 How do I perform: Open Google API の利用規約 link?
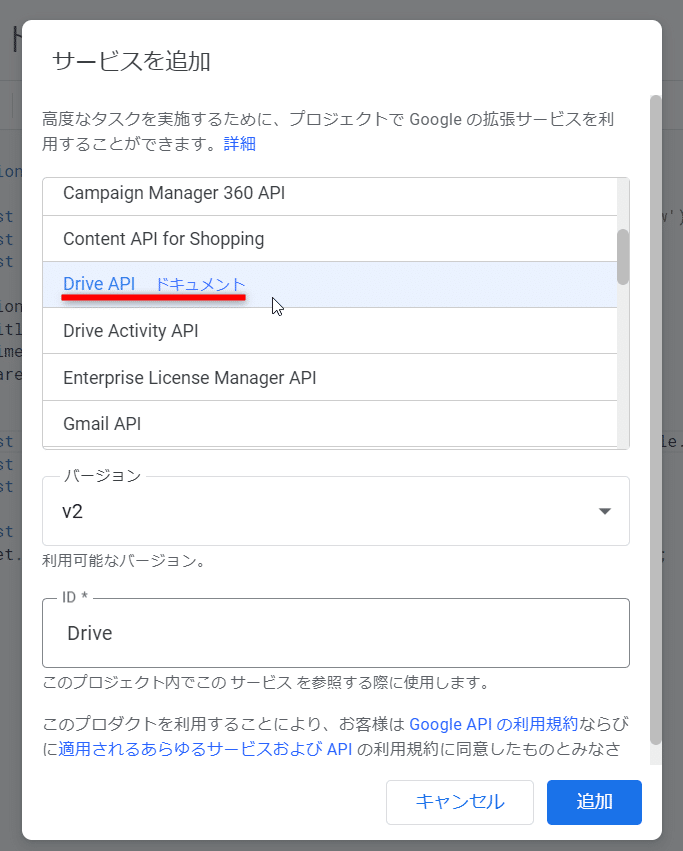494,724
